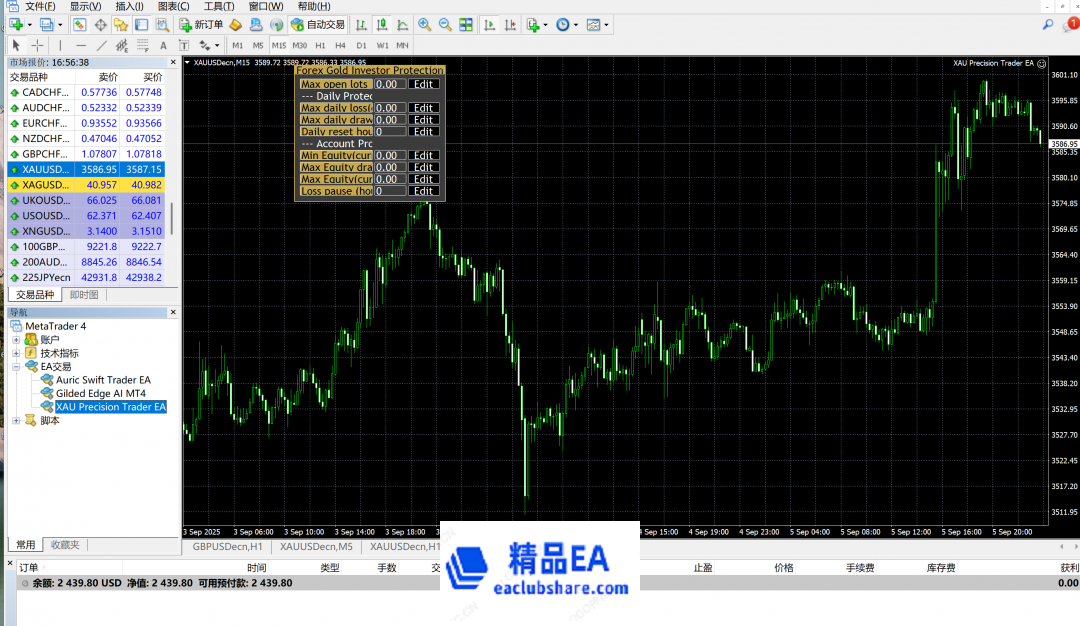Switch to the 收藏夹 navigator tab

(x=65, y=545)
